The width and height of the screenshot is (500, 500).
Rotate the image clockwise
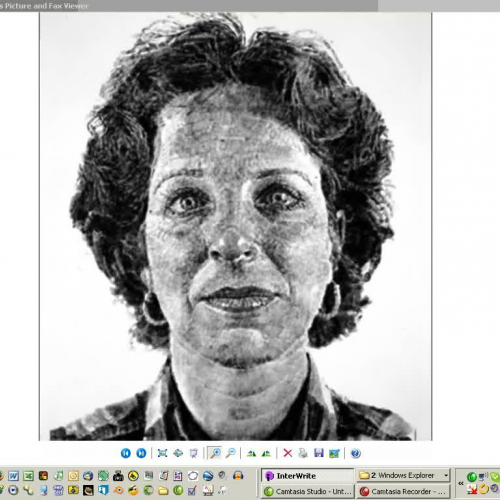252,453
